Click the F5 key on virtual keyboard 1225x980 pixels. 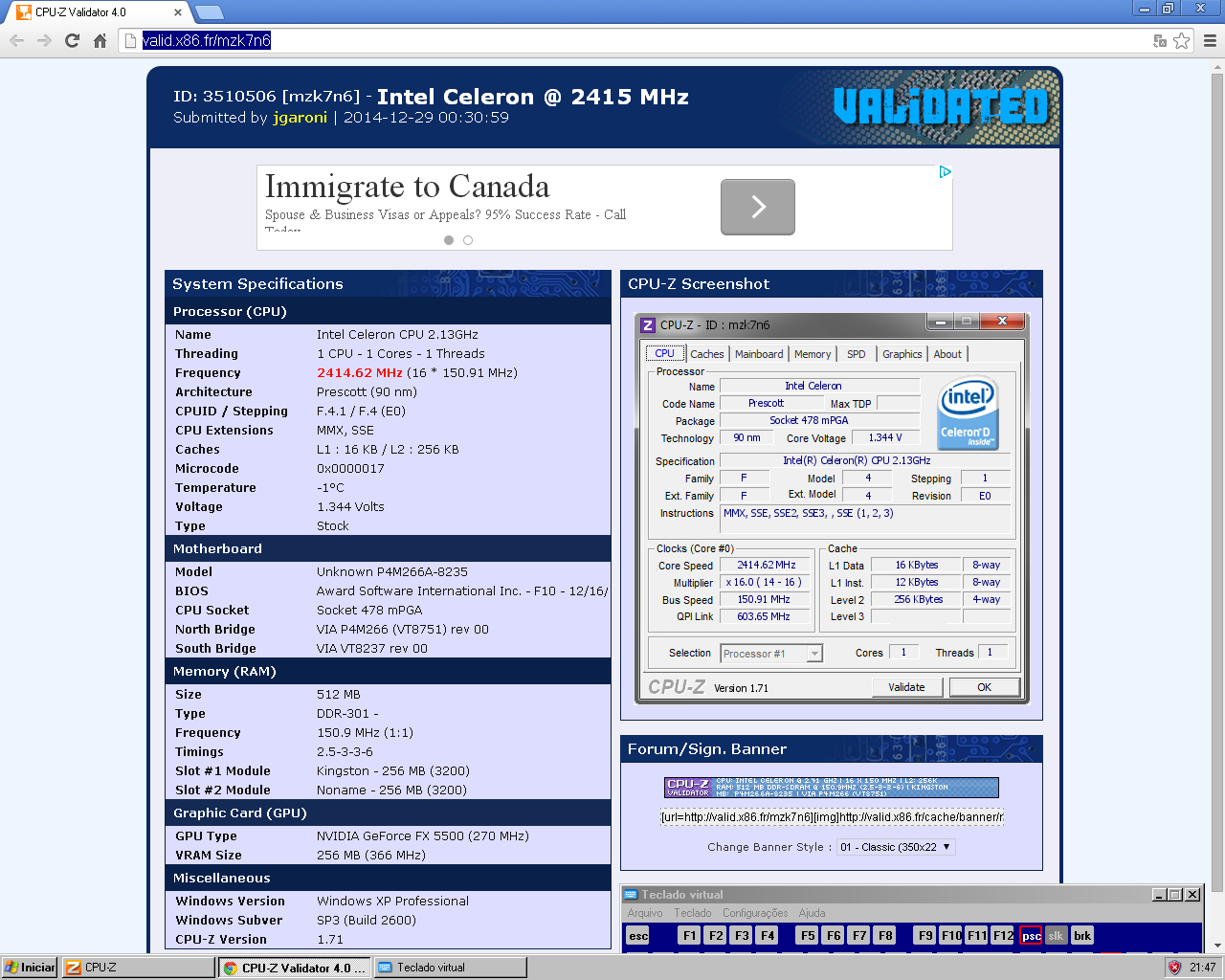808,936
